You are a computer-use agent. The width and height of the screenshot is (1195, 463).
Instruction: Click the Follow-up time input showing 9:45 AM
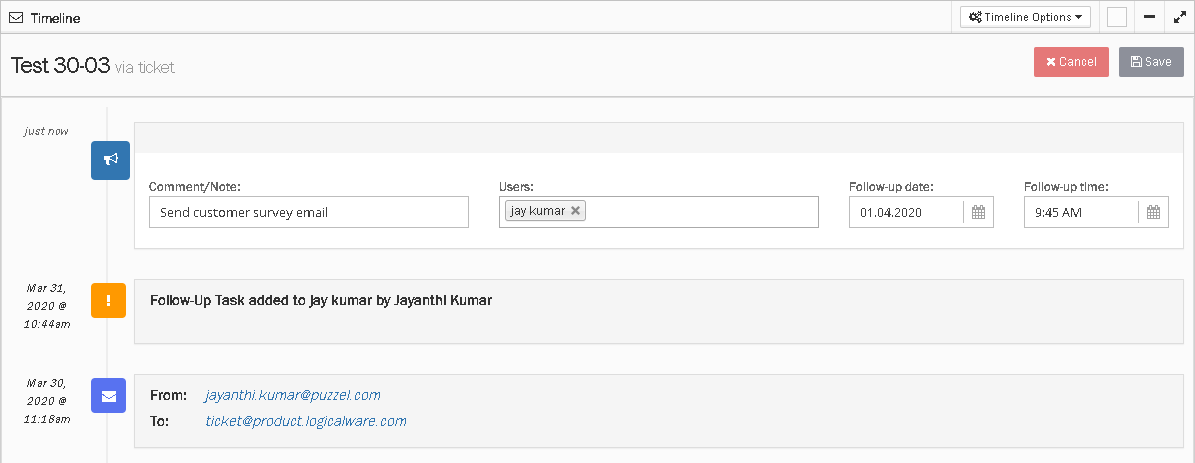1080,212
